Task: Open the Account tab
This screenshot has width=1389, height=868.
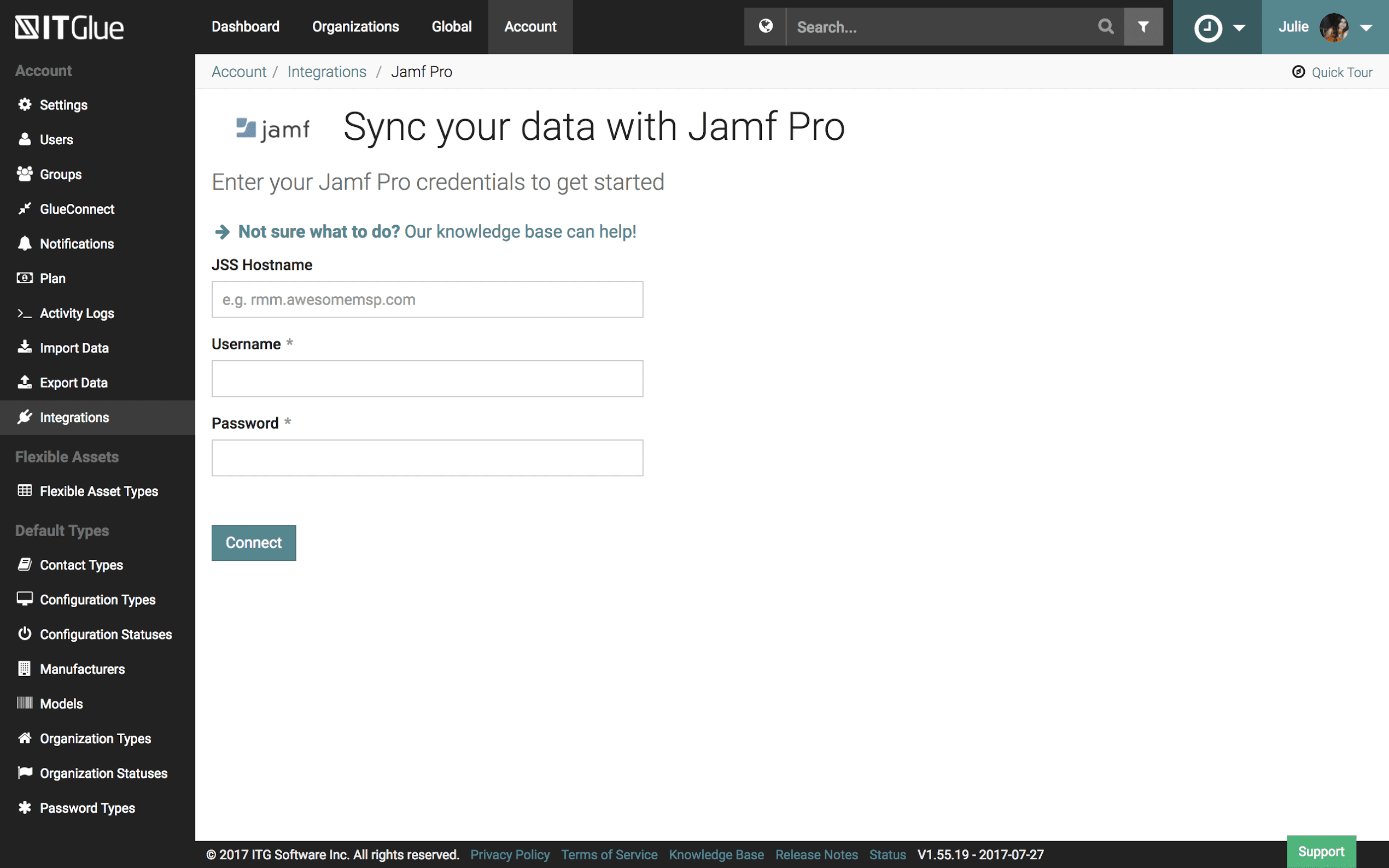Action: (530, 26)
